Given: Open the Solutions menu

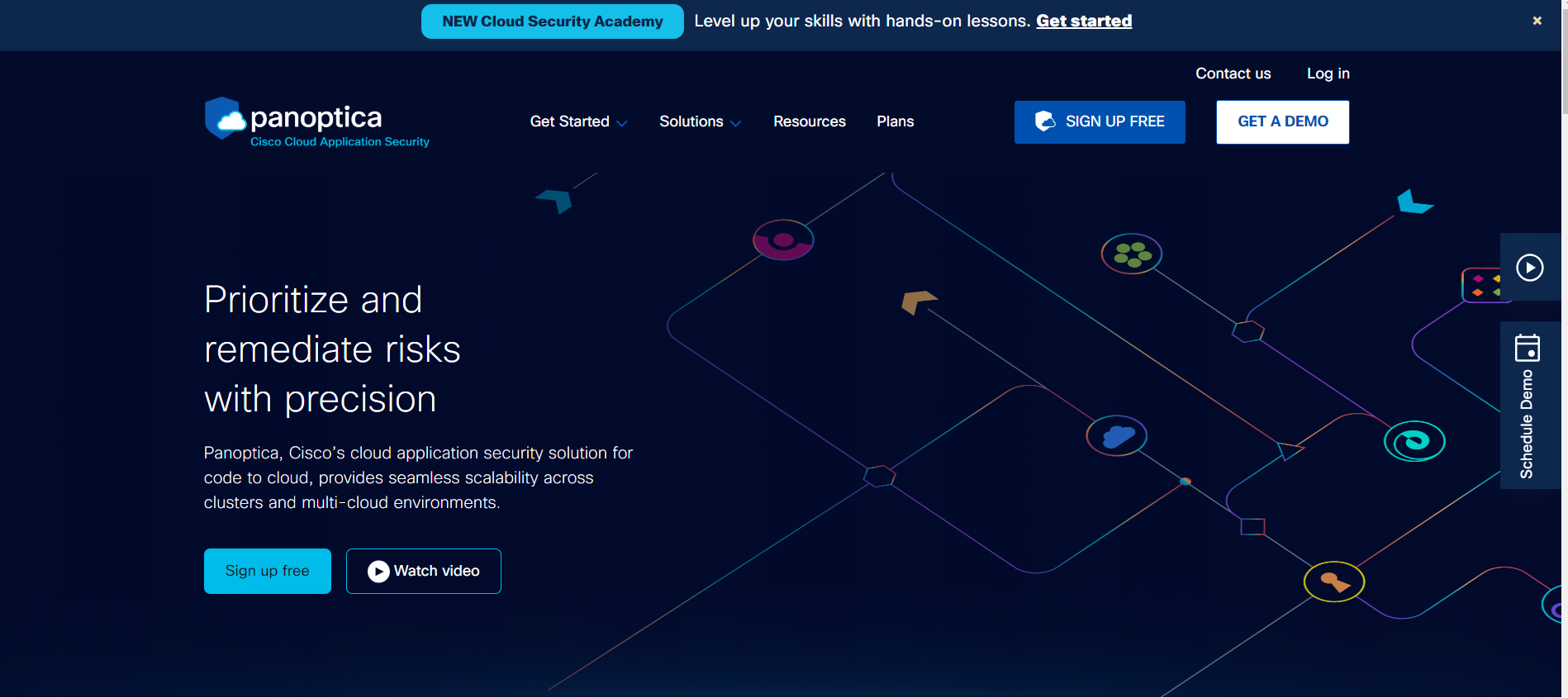Looking at the screenshot, I should pos(700,121).
